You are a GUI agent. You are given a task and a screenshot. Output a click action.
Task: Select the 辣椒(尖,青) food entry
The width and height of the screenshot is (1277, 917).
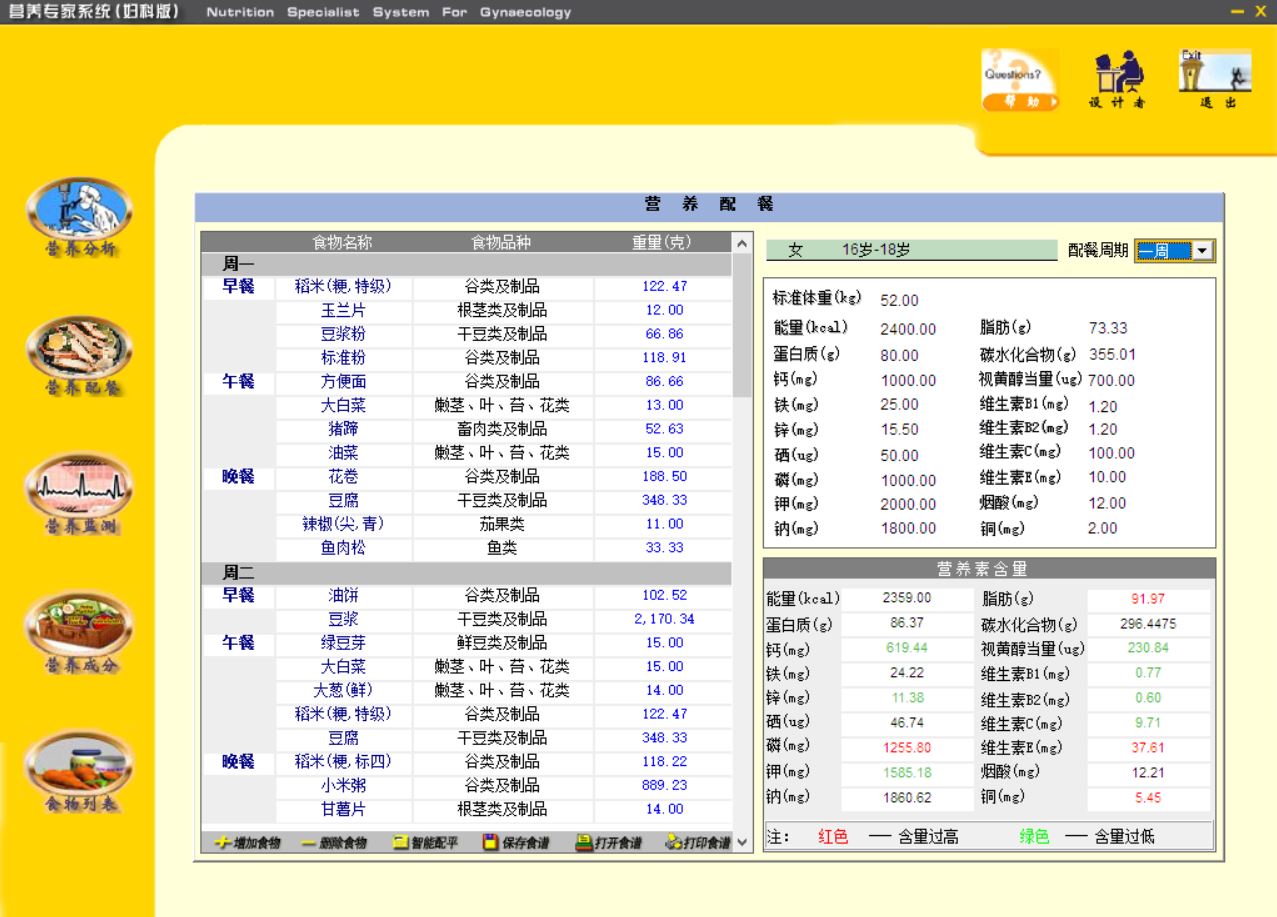point(343,524)
